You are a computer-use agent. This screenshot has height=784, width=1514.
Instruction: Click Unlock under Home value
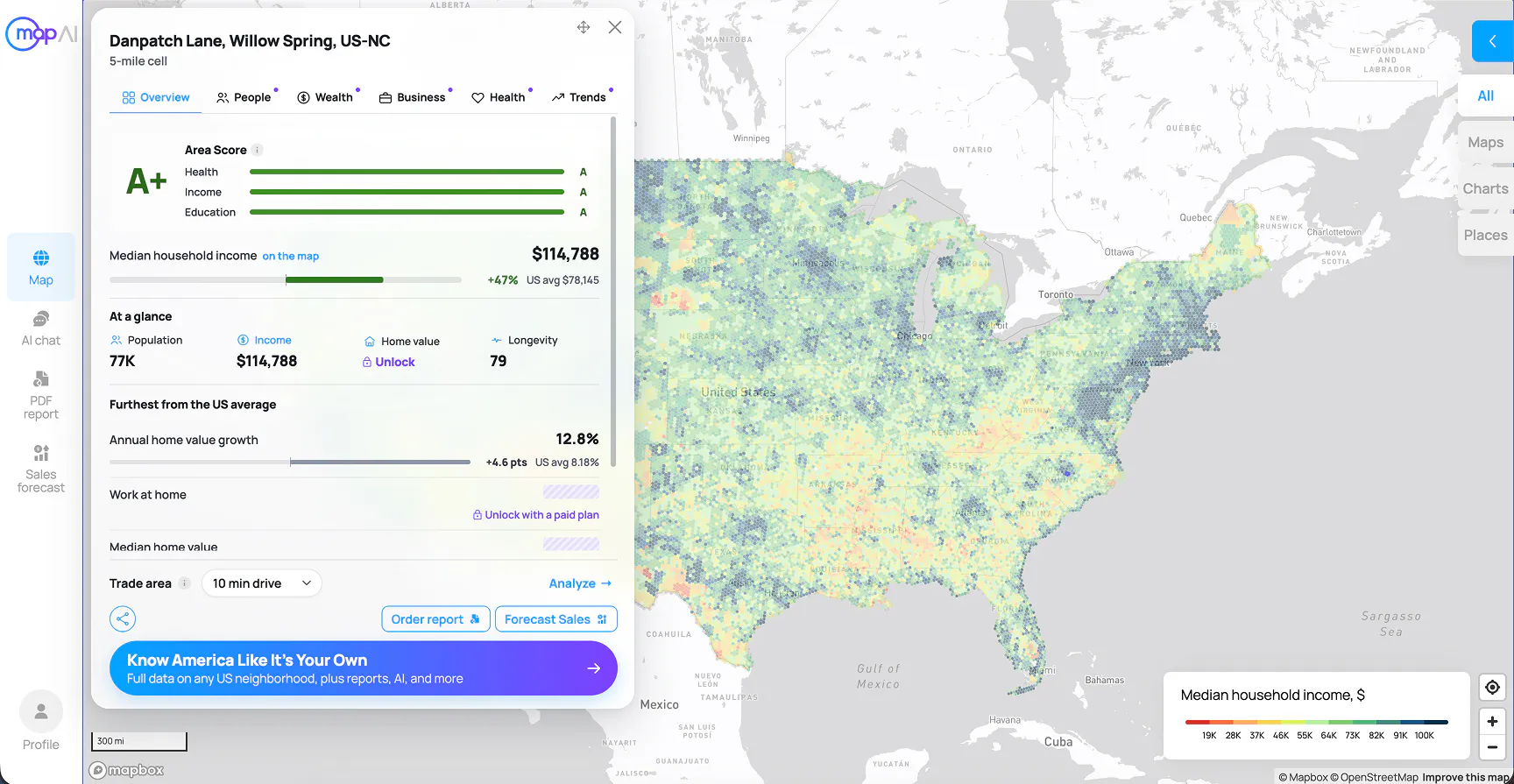[389, 362]
